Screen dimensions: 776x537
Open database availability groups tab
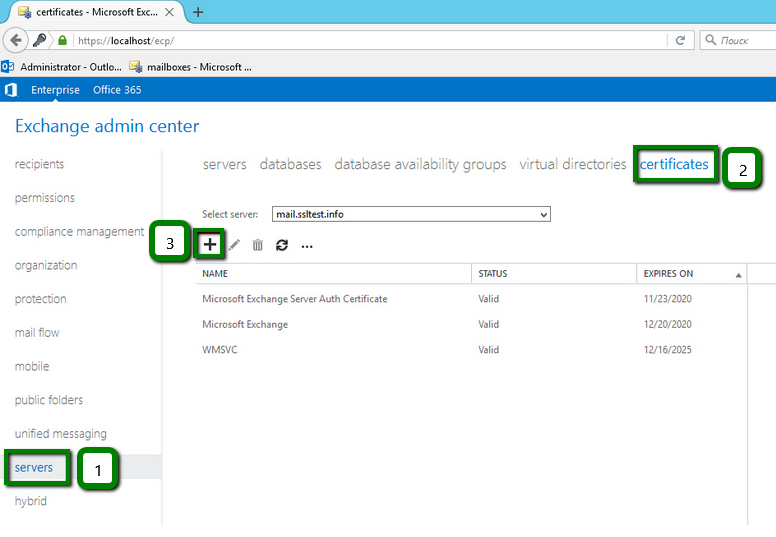pyautogui.click(x=420, y=164)
